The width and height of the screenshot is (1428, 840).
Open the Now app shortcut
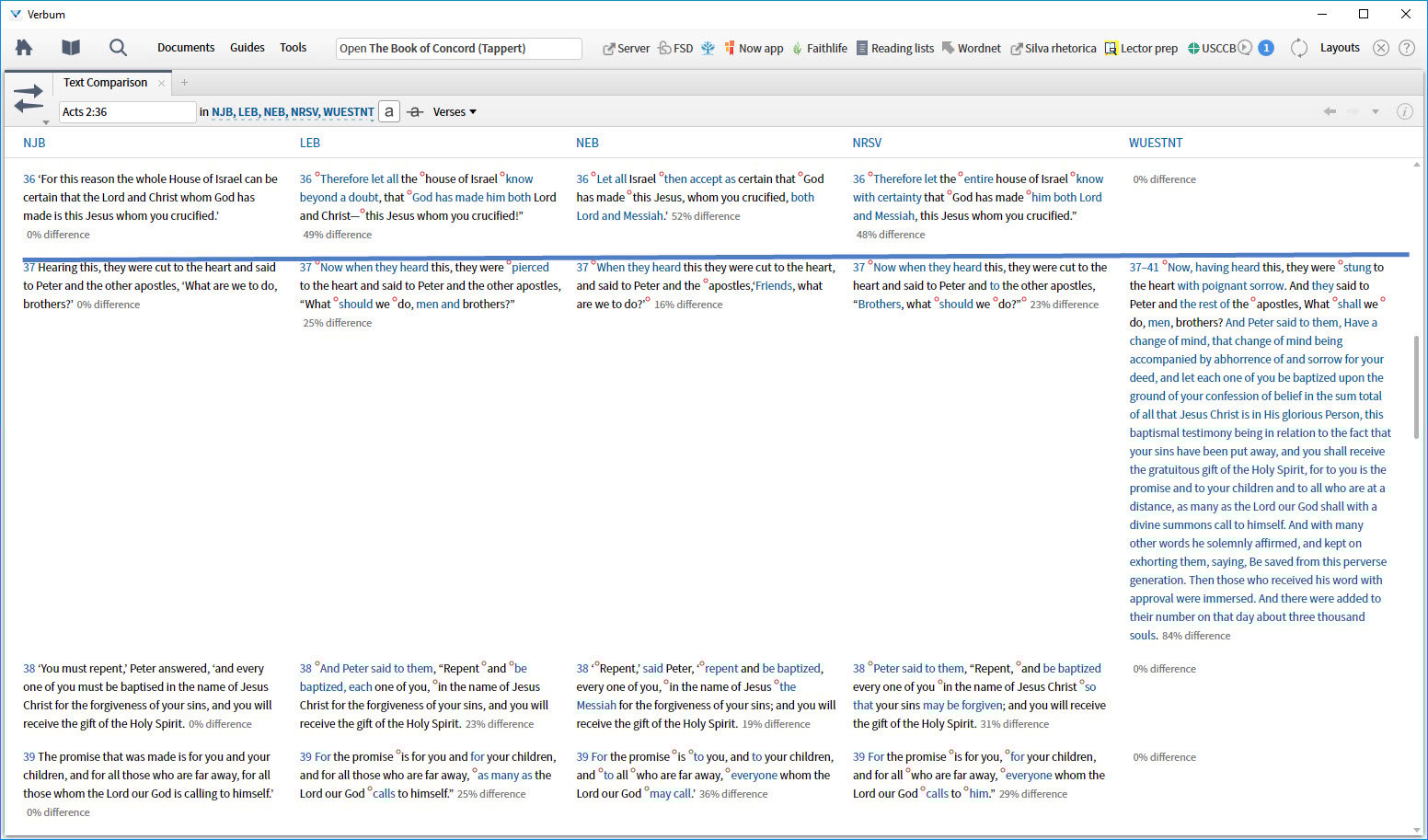click(754, 47)
